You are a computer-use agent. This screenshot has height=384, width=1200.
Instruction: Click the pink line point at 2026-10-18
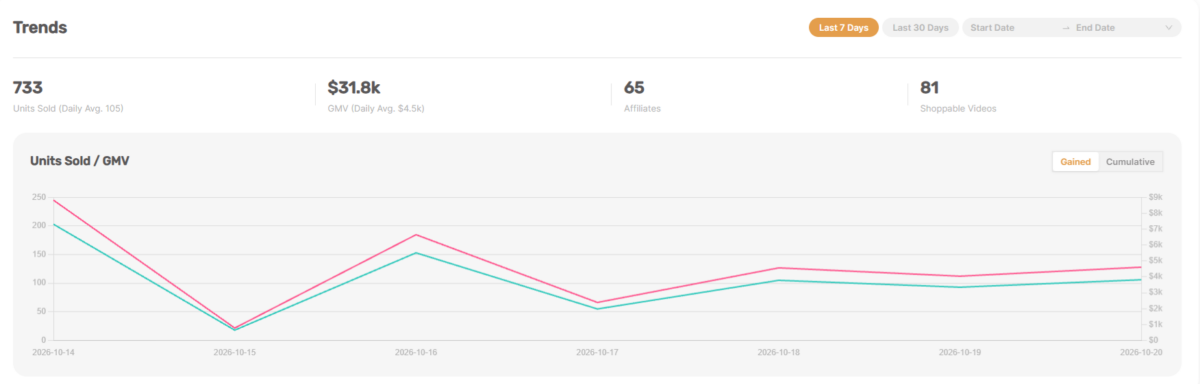coord(779,268)
